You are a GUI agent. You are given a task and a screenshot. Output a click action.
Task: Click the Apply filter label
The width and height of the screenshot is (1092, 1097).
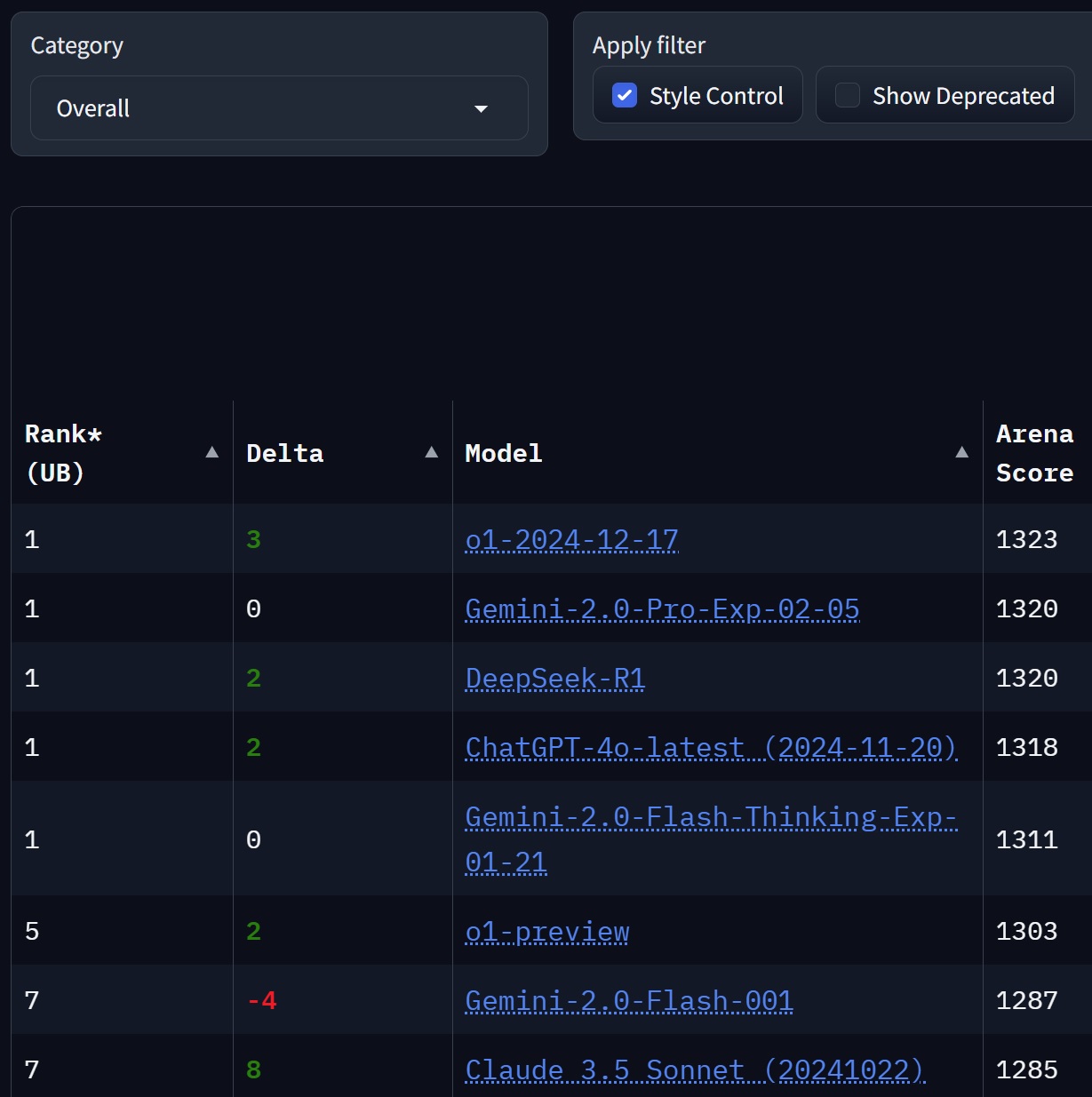coord(649,46)
